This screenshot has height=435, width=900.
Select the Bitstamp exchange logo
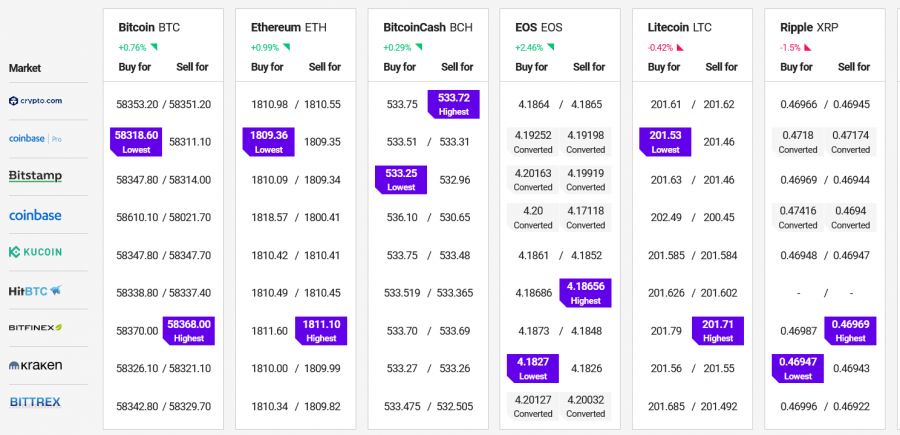click(x=35, y=176)
